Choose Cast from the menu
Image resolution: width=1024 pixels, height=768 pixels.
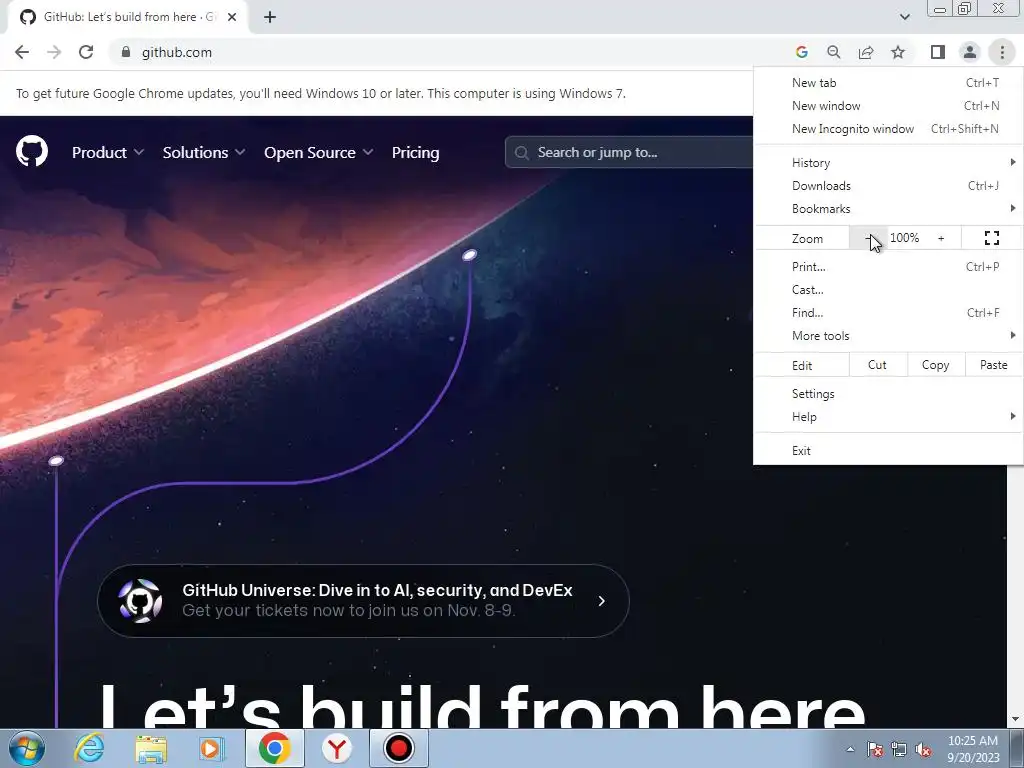[888, 289]
